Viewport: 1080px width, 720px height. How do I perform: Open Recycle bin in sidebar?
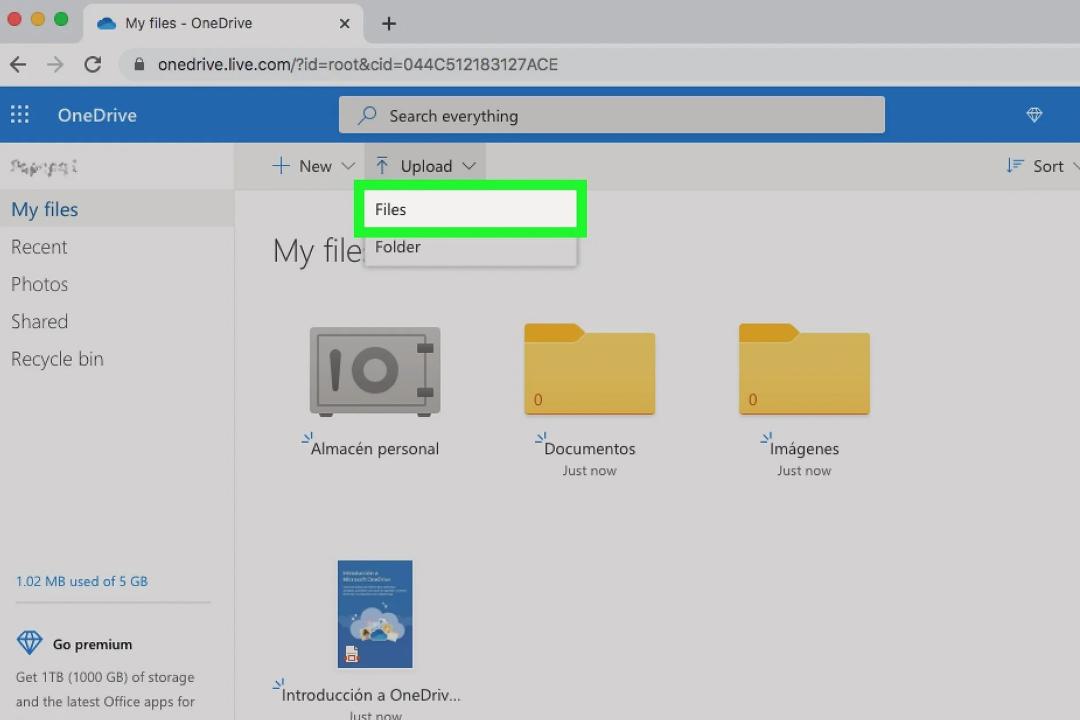tap(57, 359)
